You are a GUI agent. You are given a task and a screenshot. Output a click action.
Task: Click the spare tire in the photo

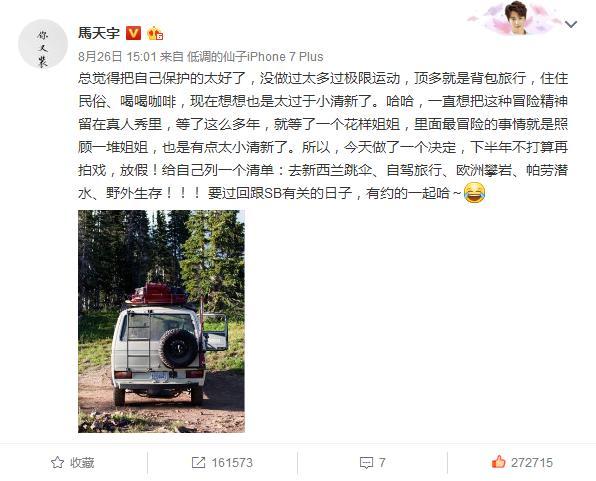point(178,349)
